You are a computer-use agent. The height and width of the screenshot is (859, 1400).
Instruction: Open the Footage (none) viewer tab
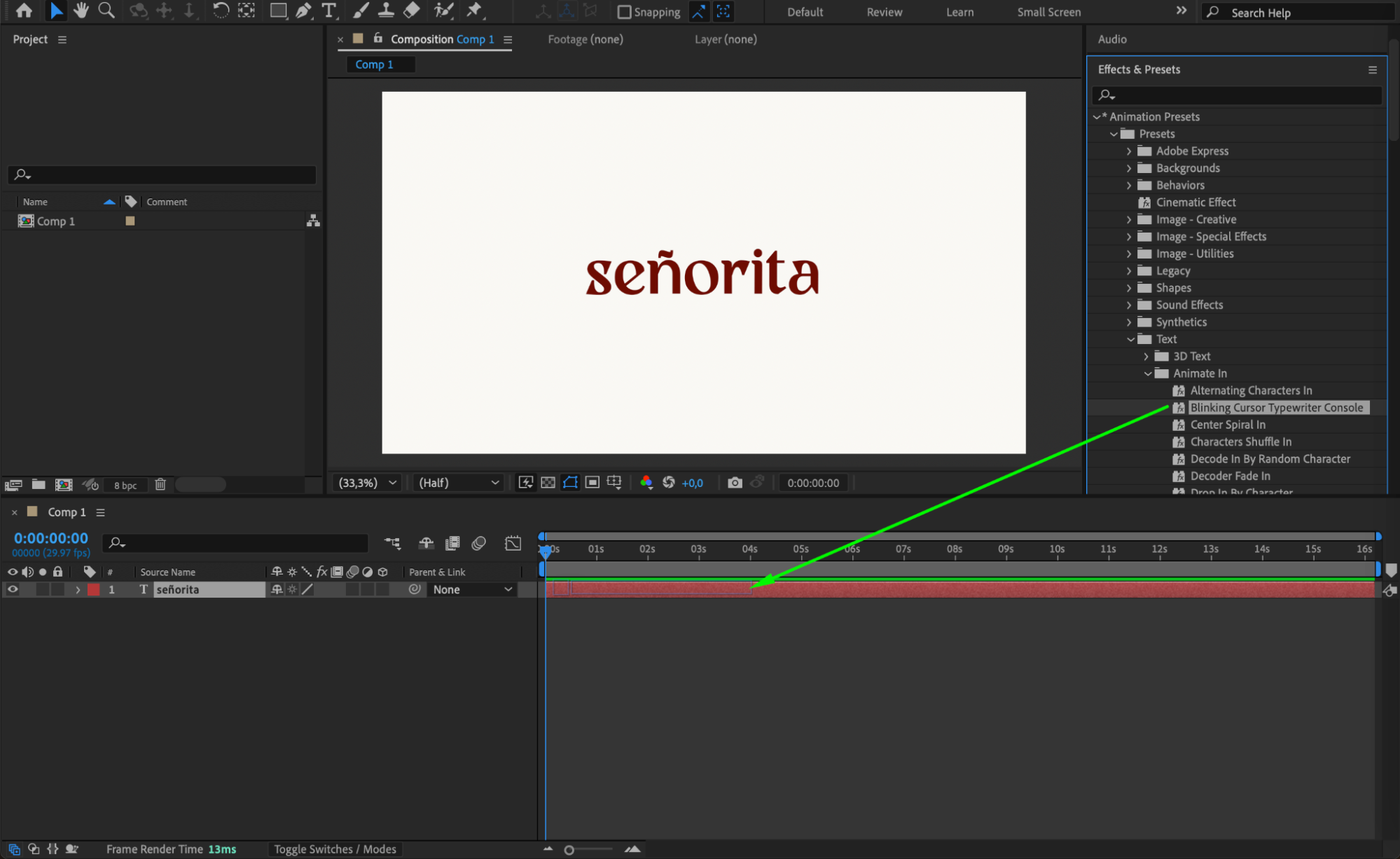585,39
